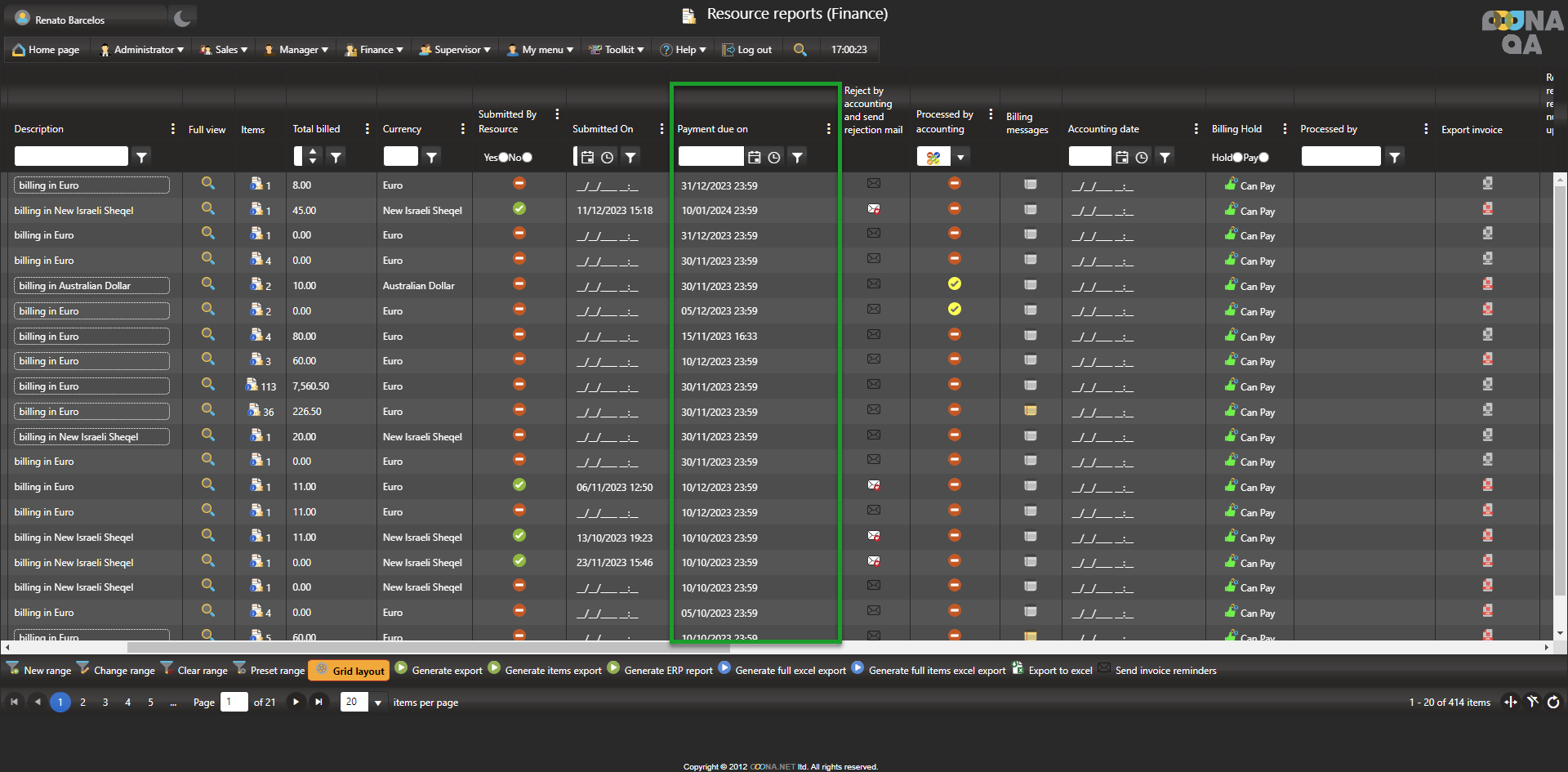Refresh the grid with reload icon
This screenshot has width=1568, height=772.
coord(1553,702)
